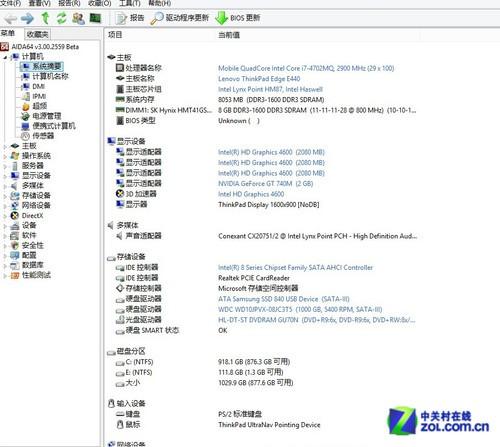Collapse the 计算机 tree node
This screenshot has width=500, height=447.
click(x=5, y=57)
